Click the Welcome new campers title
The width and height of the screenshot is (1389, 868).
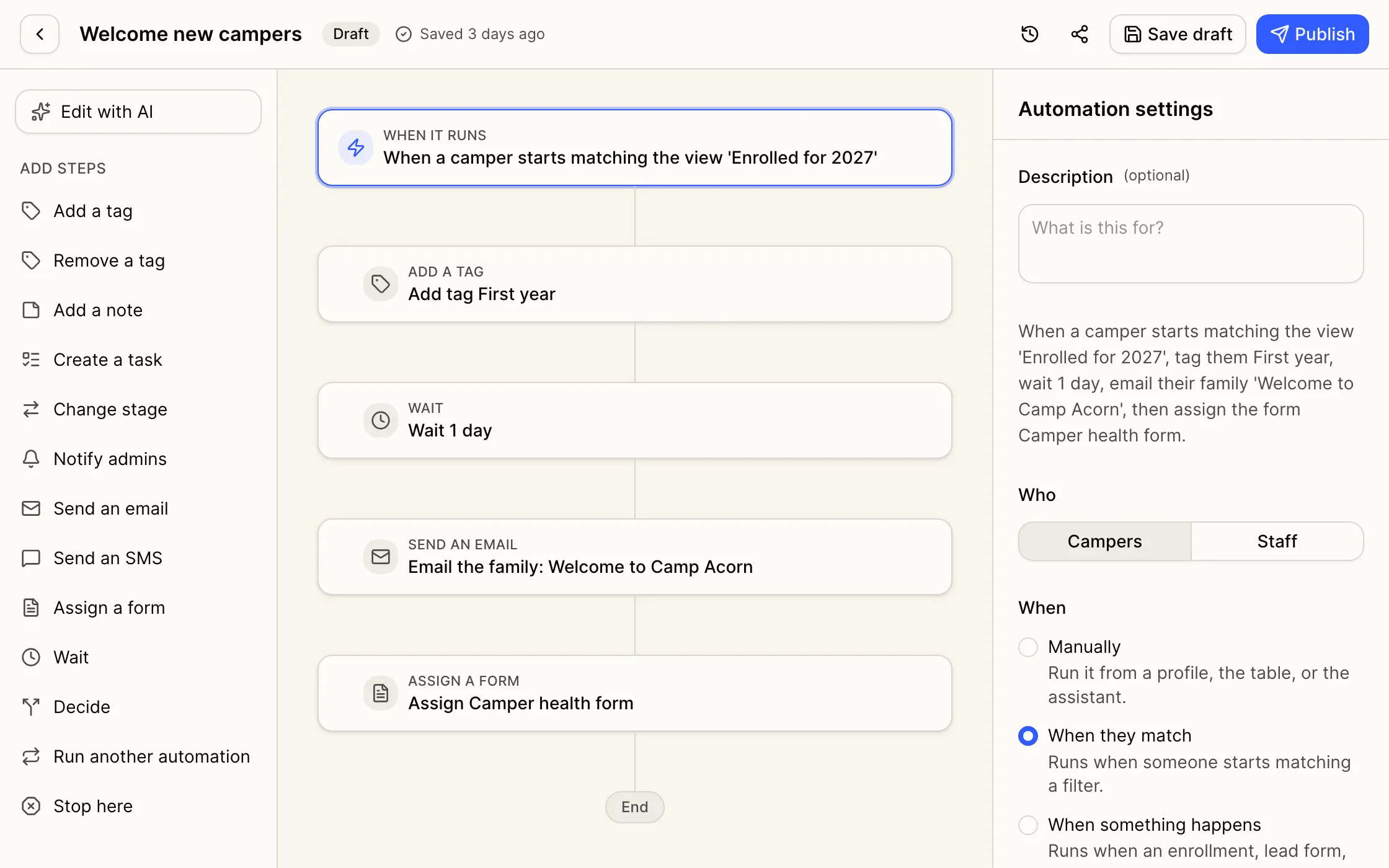click(x=190, y=34)
